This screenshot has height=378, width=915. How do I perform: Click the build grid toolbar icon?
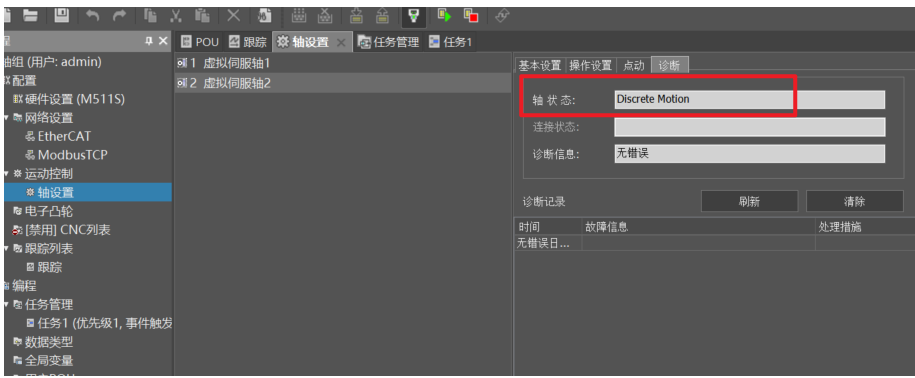(x=298, y=16)
